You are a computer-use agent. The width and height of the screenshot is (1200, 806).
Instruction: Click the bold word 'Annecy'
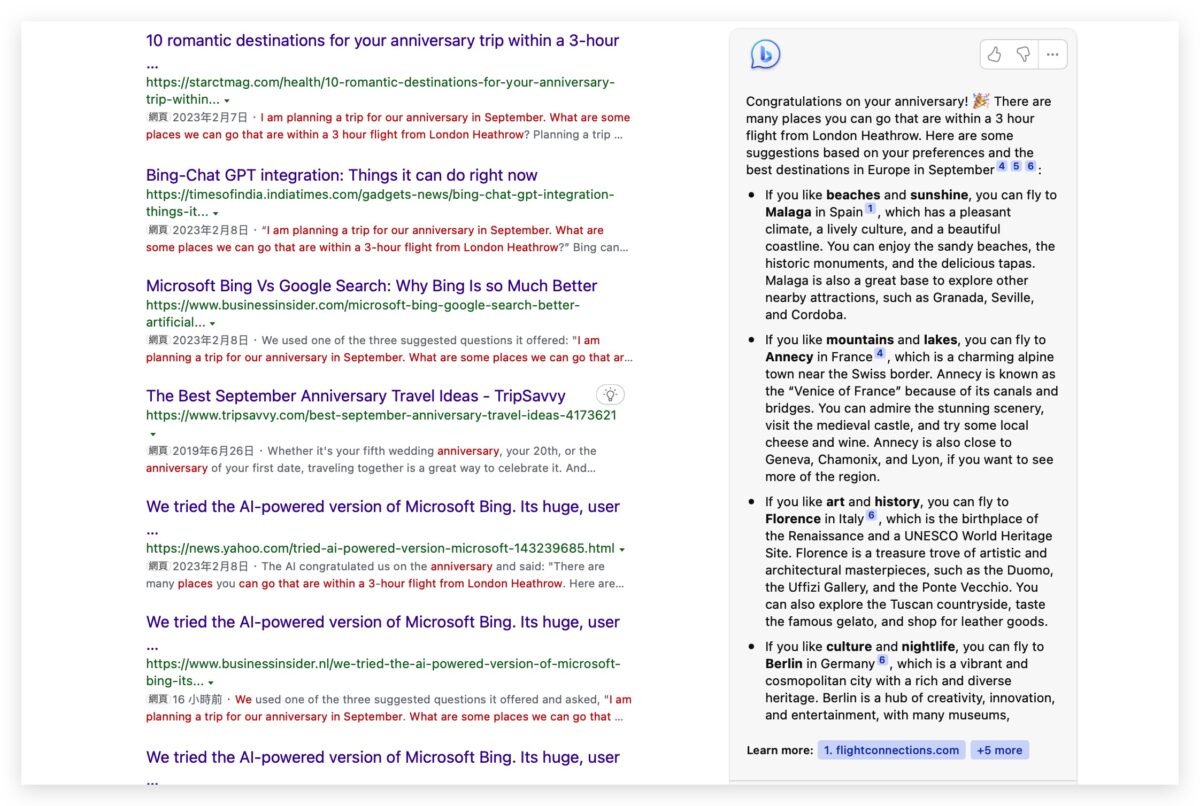tap(789, 357)
